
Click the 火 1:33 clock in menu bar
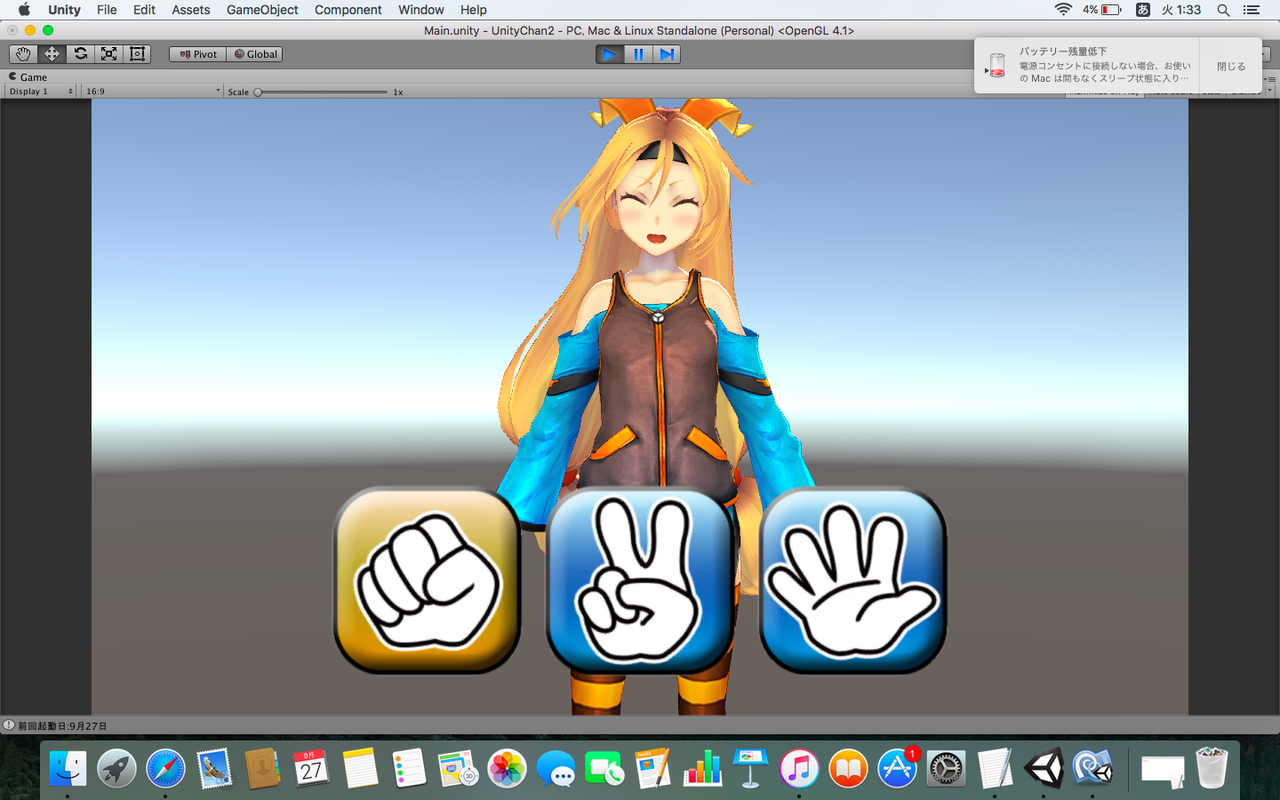(x=1181, y=10)
